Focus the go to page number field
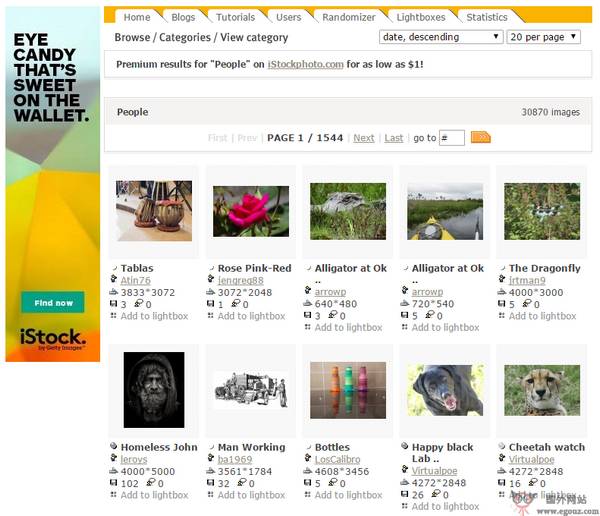 [x=452, y=138]
